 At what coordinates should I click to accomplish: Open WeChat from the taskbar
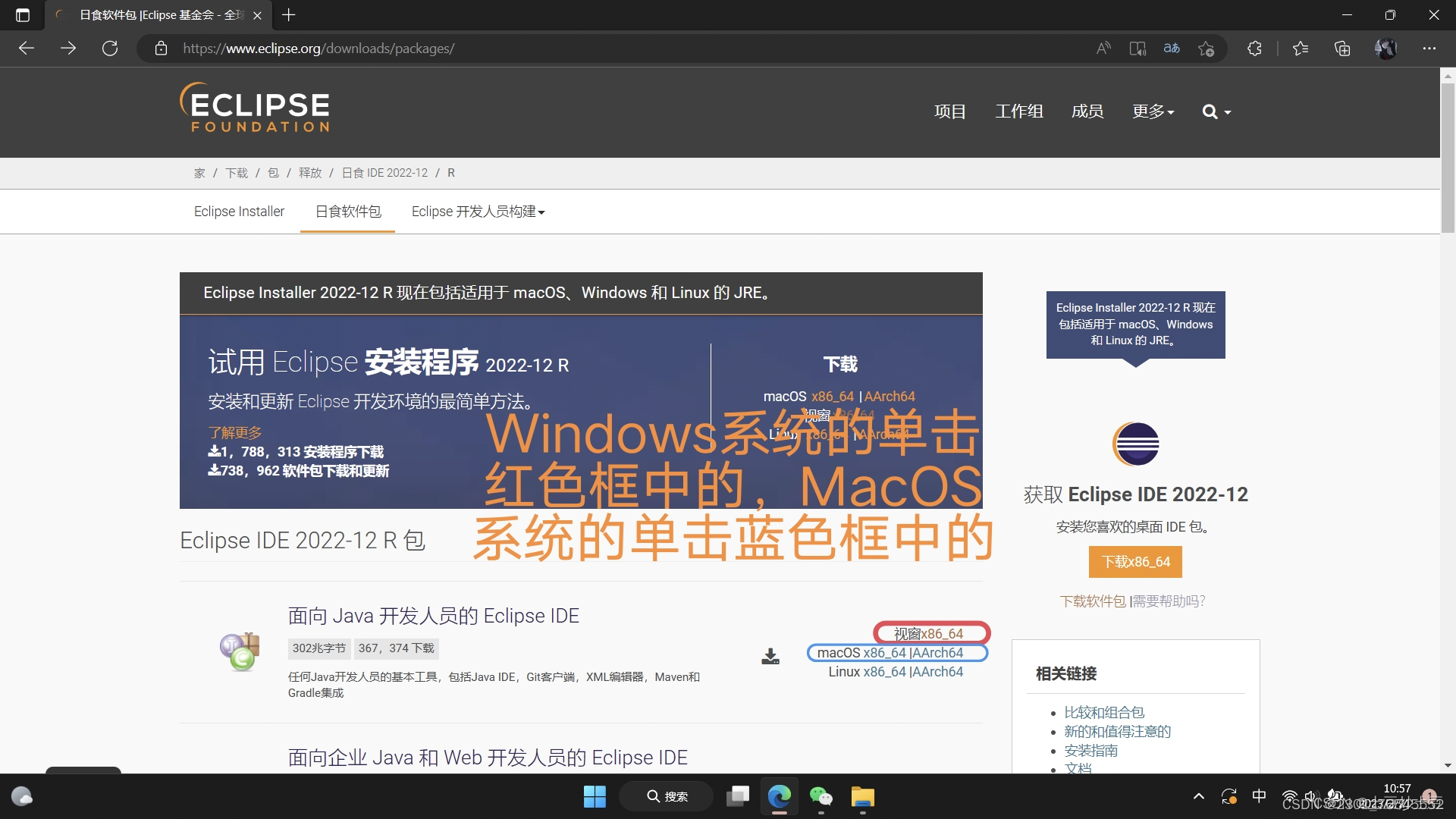tap(821, 796)
